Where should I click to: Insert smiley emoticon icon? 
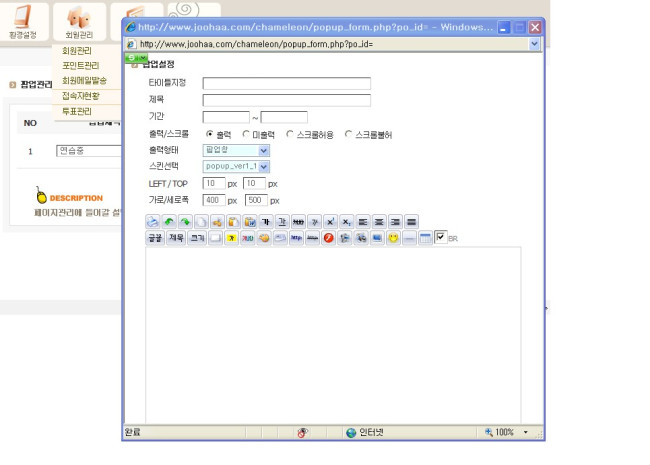coord(393,238)
